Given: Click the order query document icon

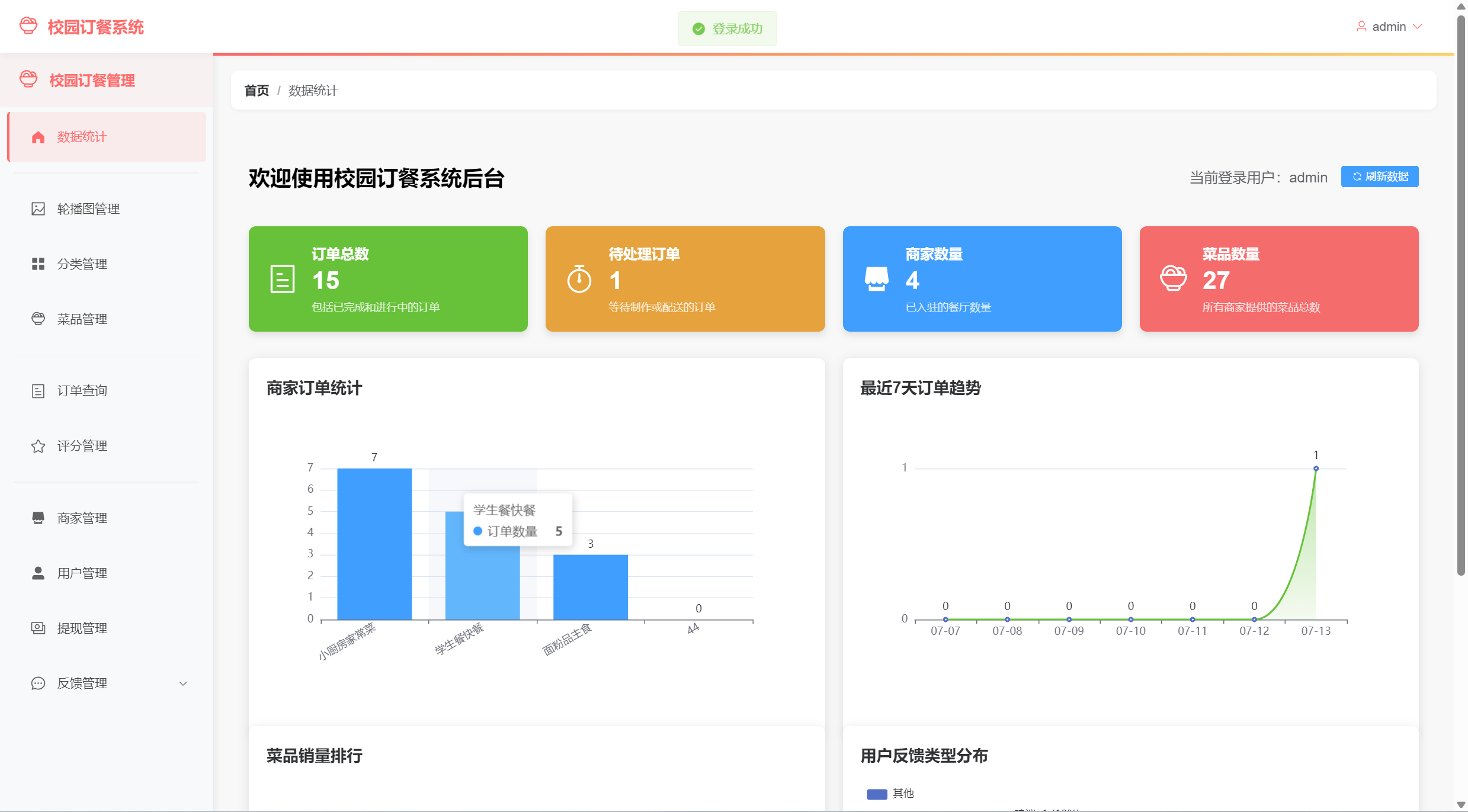Looking at the screenshot, I should [x=38, y=391].
